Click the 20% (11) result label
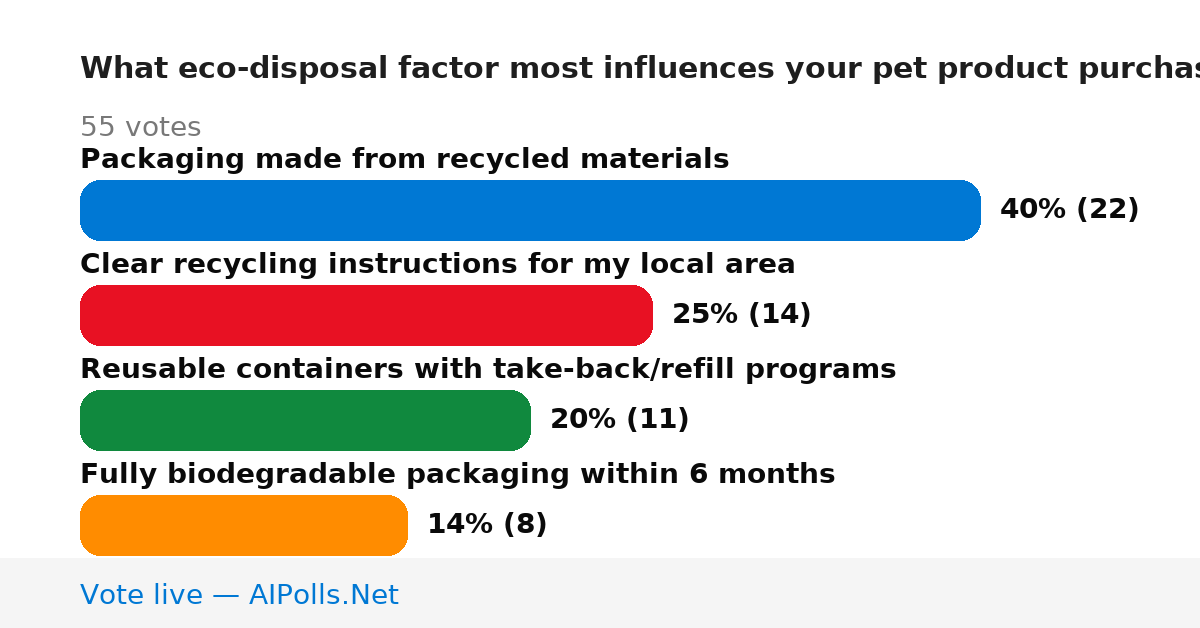 (x=619, y=419)
